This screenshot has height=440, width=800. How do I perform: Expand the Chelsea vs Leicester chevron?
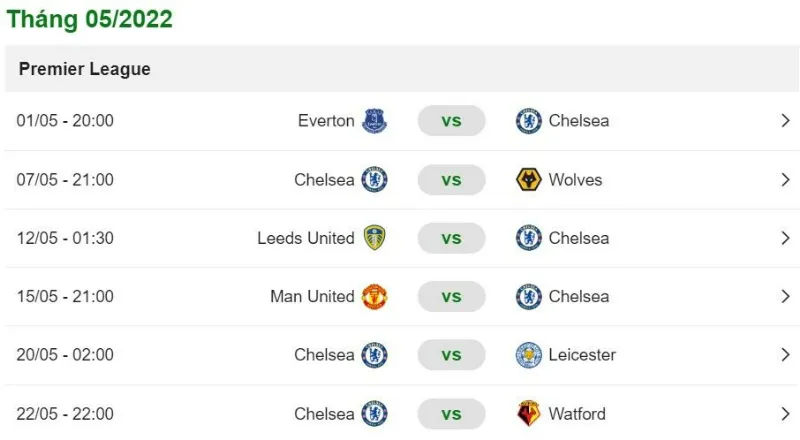point(785,355)
